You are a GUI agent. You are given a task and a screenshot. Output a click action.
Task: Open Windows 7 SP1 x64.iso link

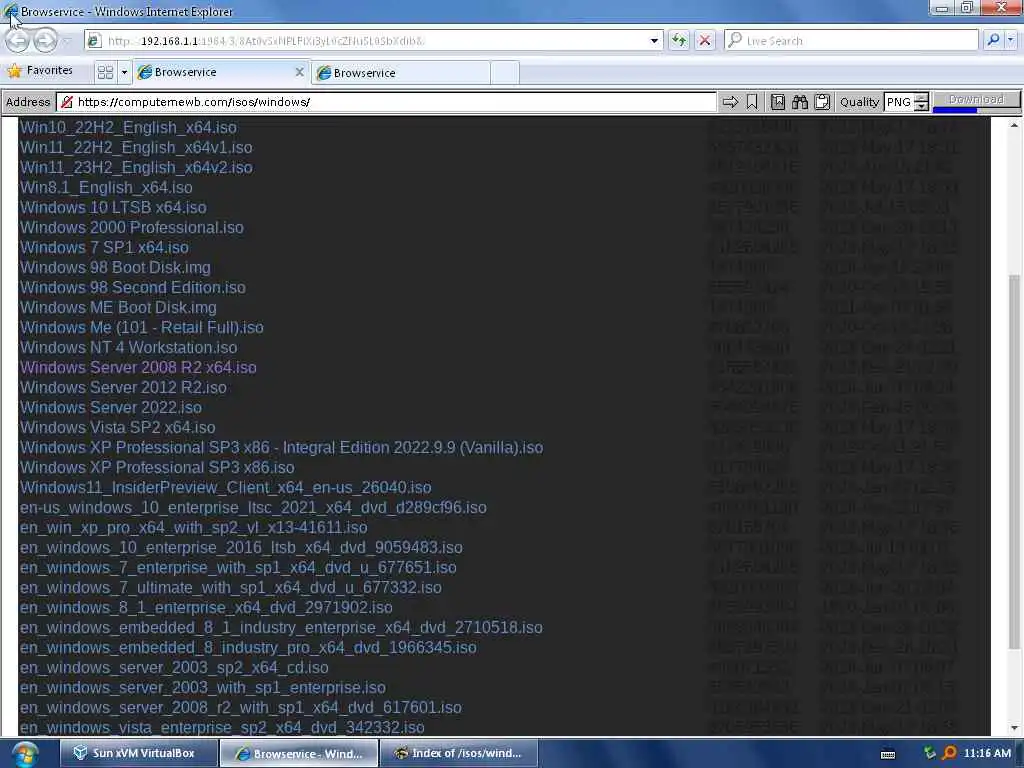pyautogui.click(x=104, y=248)
